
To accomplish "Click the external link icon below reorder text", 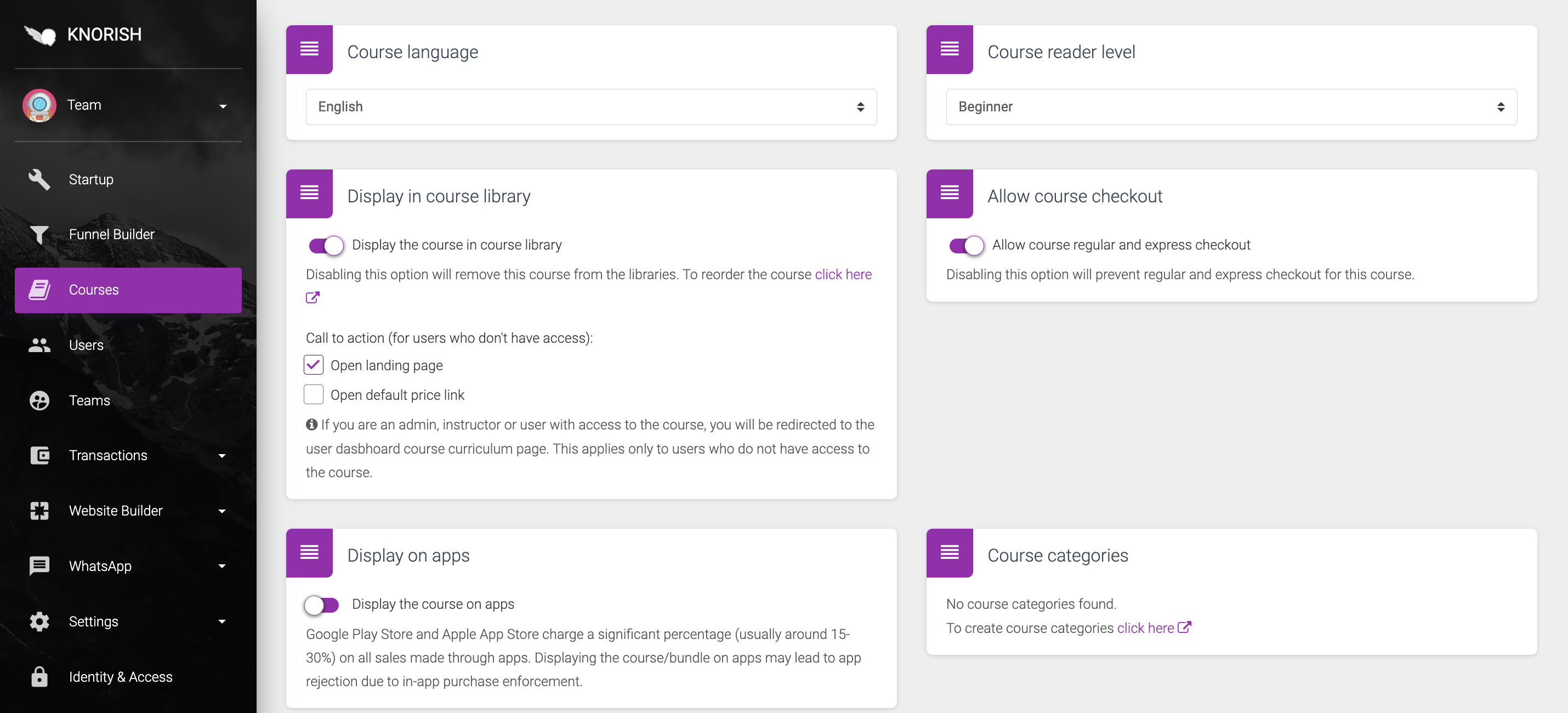I will coord(313,298).
